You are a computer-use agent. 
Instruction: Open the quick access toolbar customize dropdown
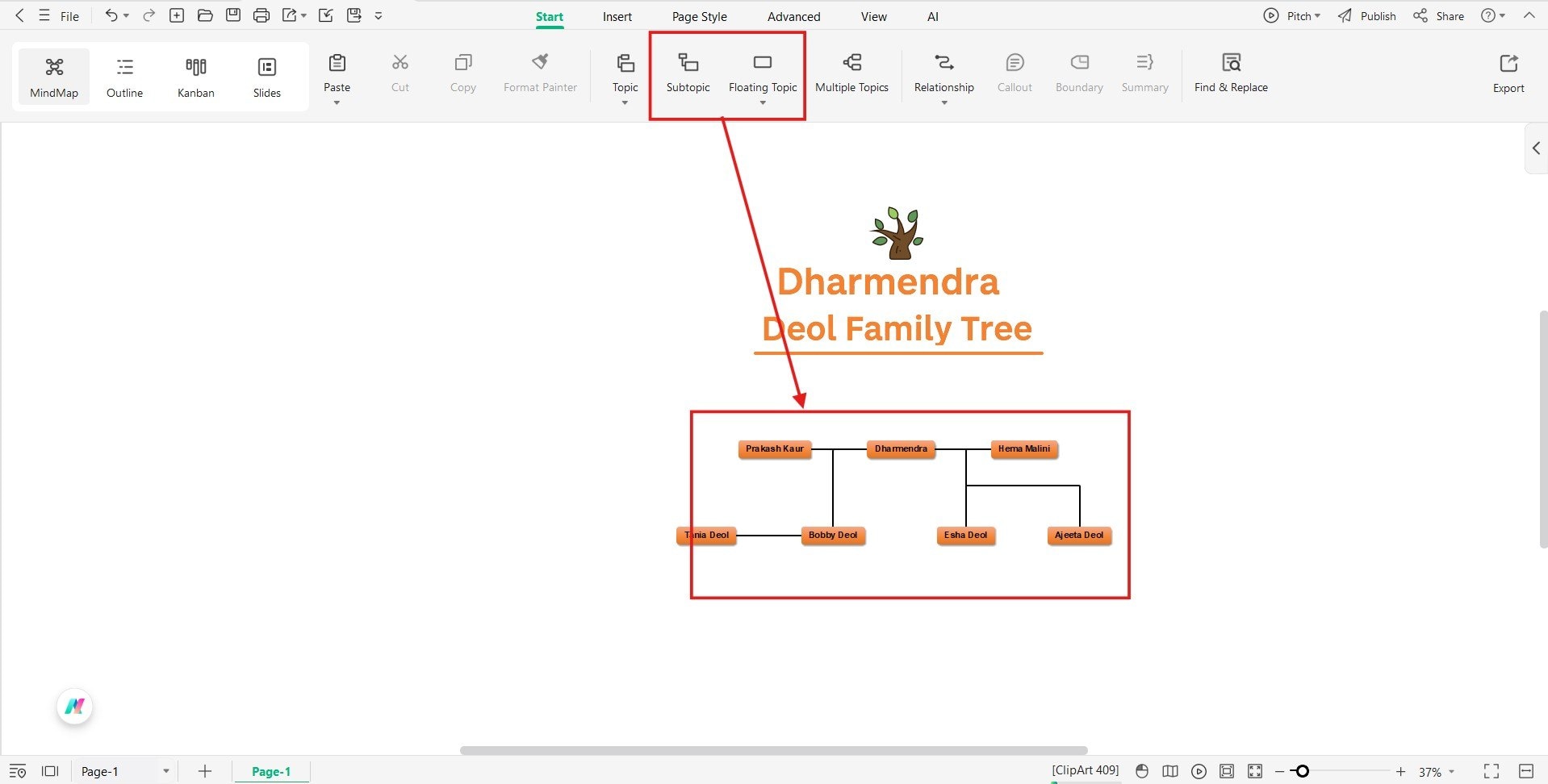[x=379, y=15]
